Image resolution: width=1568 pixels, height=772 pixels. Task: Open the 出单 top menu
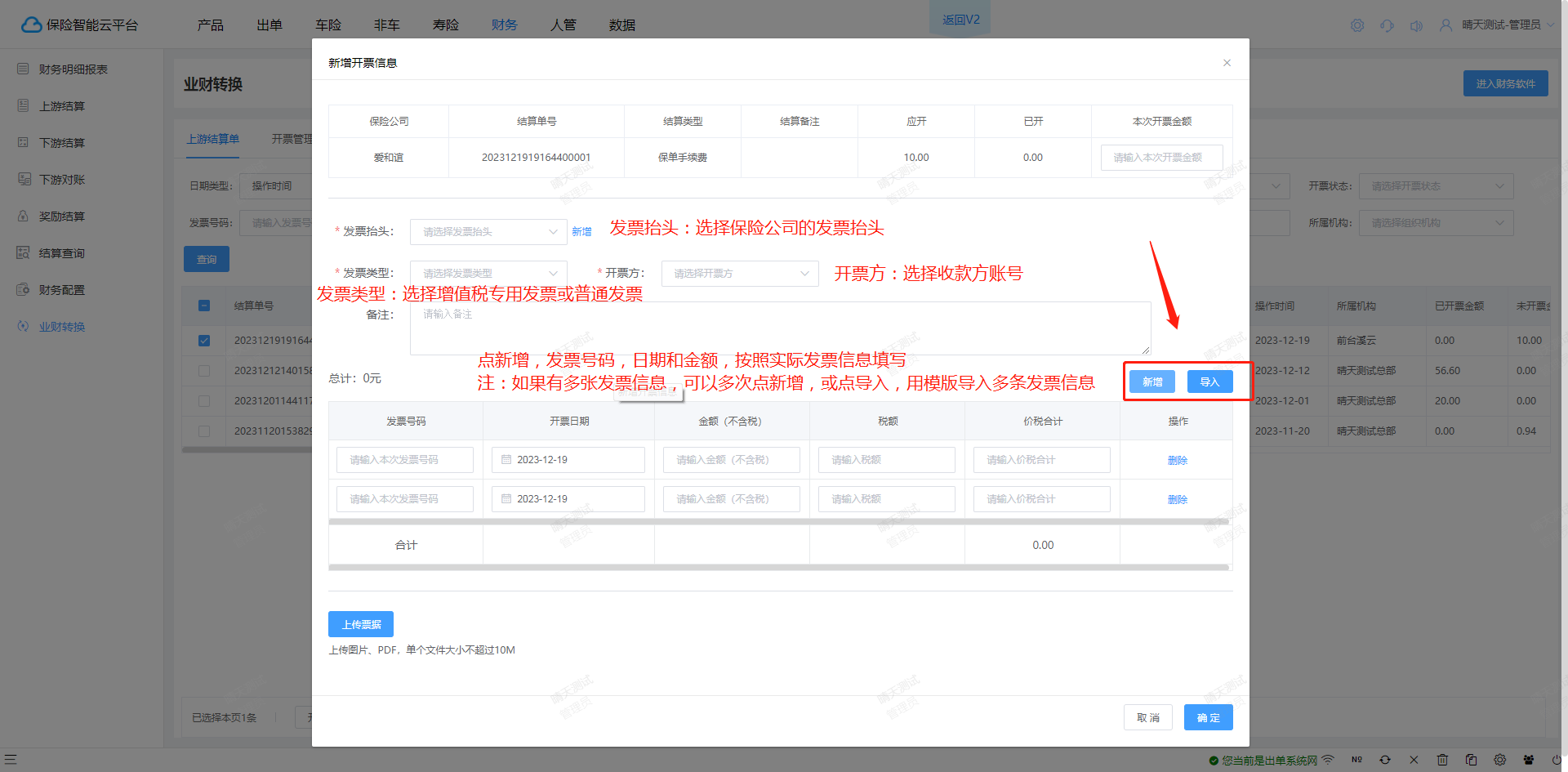tap(269, 25)
